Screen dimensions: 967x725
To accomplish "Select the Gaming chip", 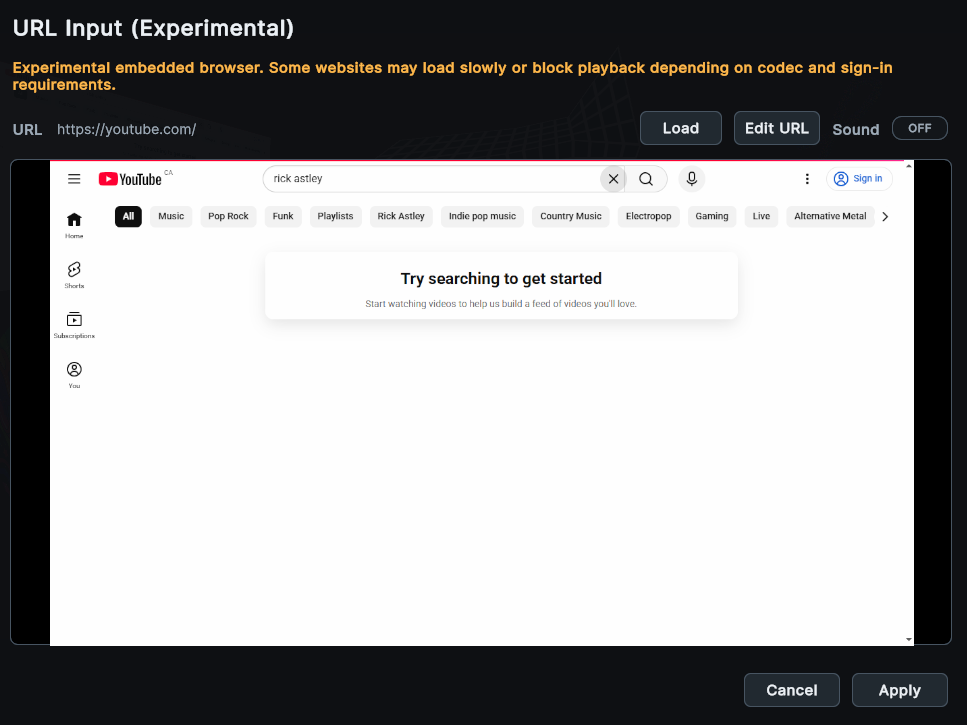I will click(x=712, y=216).
